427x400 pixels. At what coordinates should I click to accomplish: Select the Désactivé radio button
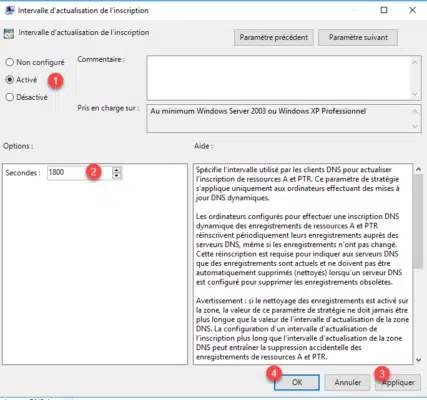click(10, 97)
